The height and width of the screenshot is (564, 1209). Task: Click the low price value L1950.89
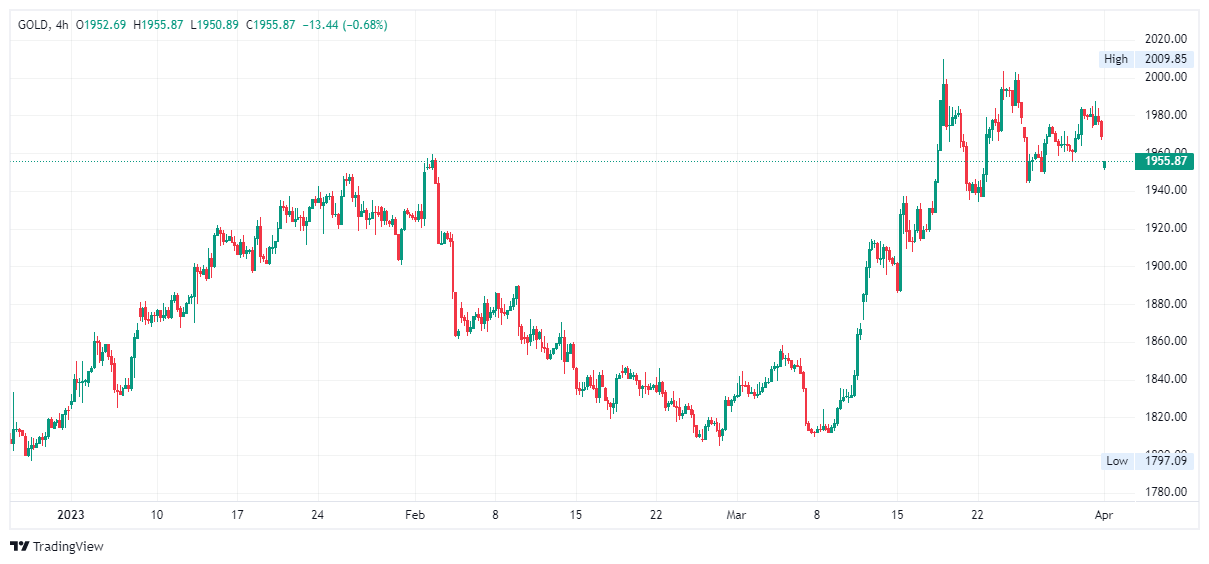pos(214,24)
